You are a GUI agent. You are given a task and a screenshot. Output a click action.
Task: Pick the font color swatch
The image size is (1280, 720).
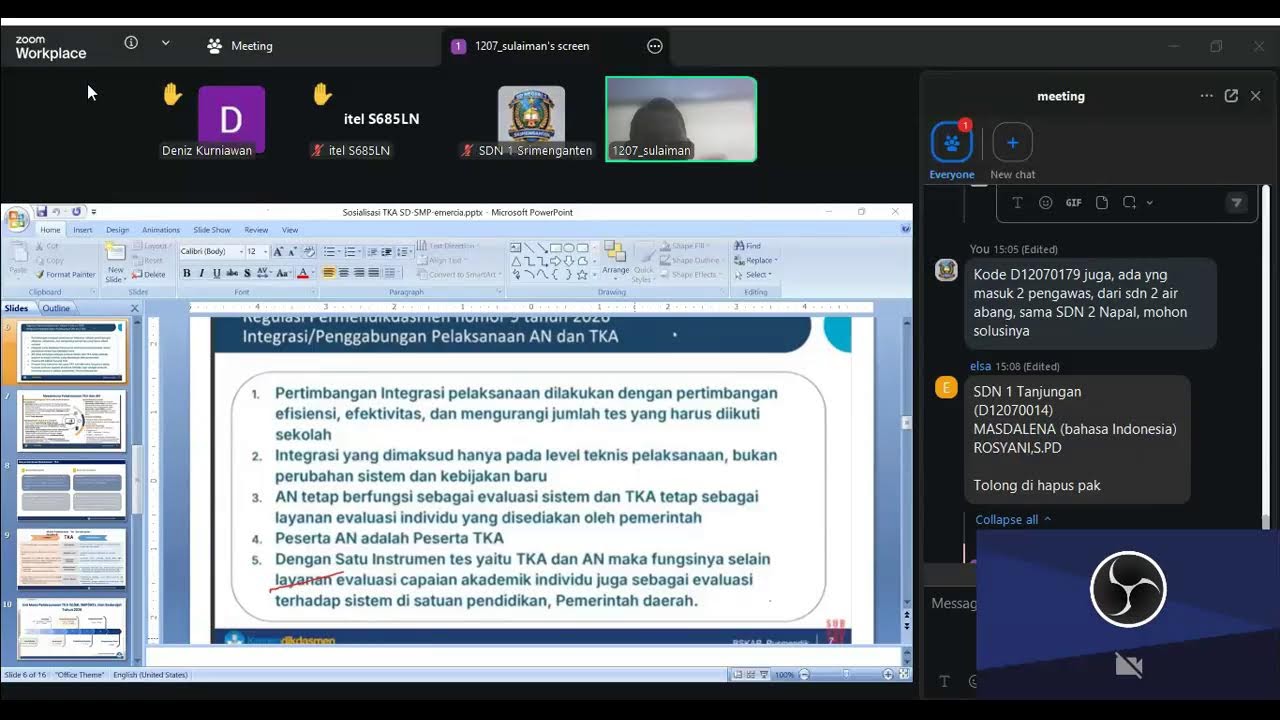coord(304,273)
